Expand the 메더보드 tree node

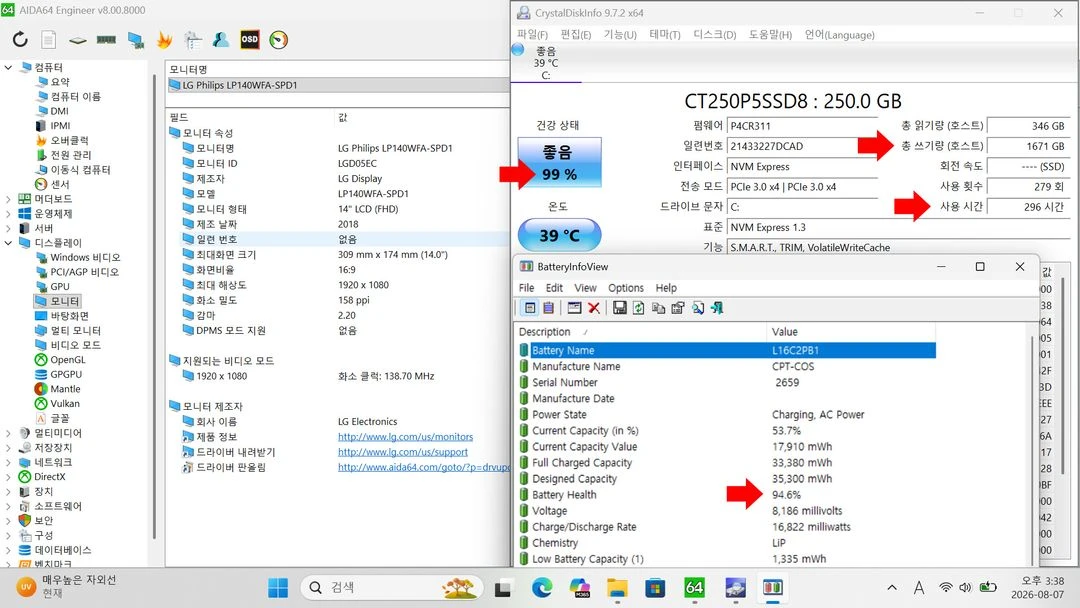click(x=8, y=199)
